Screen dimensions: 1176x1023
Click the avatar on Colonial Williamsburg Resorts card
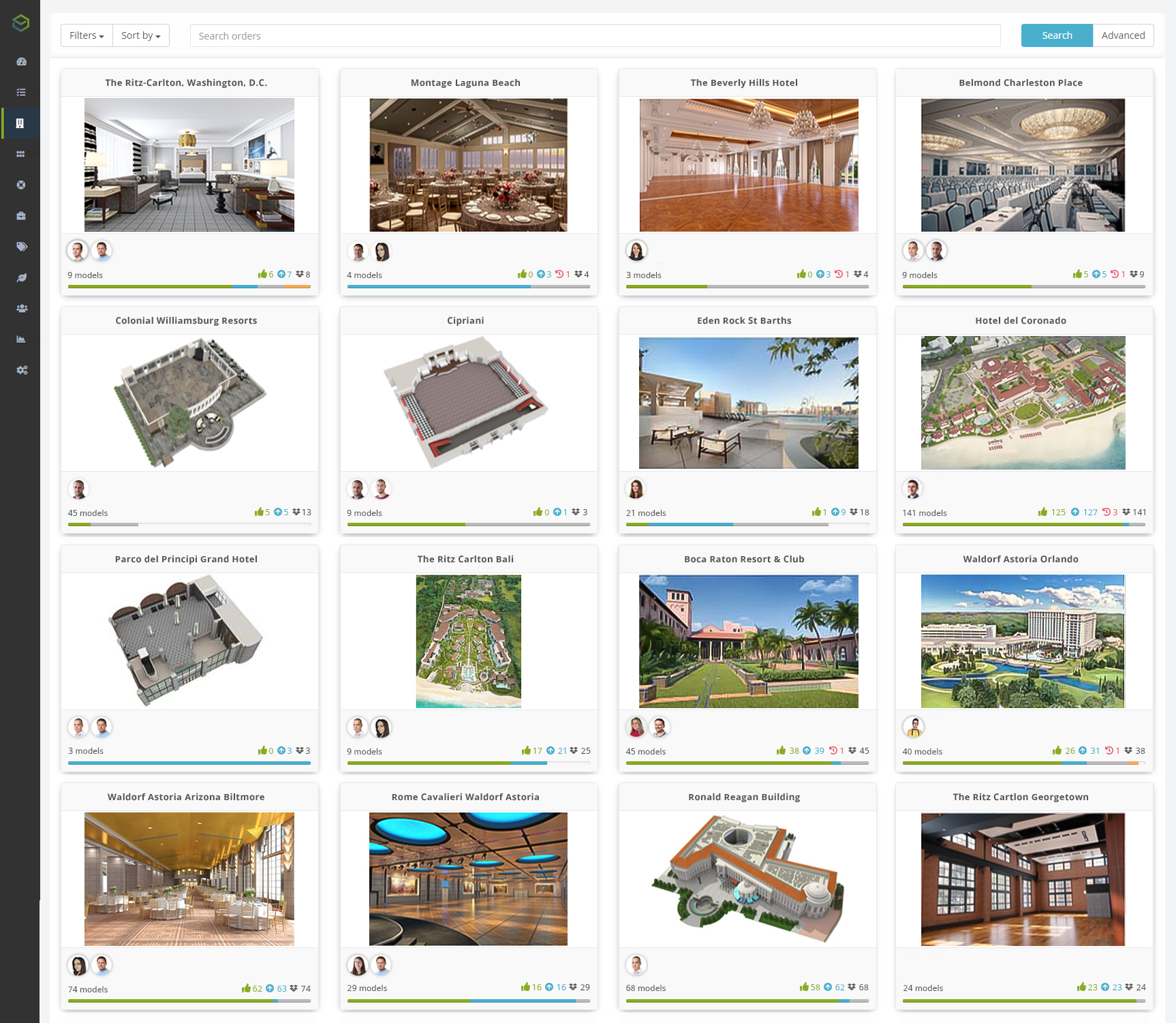click(x=78, y=489)
